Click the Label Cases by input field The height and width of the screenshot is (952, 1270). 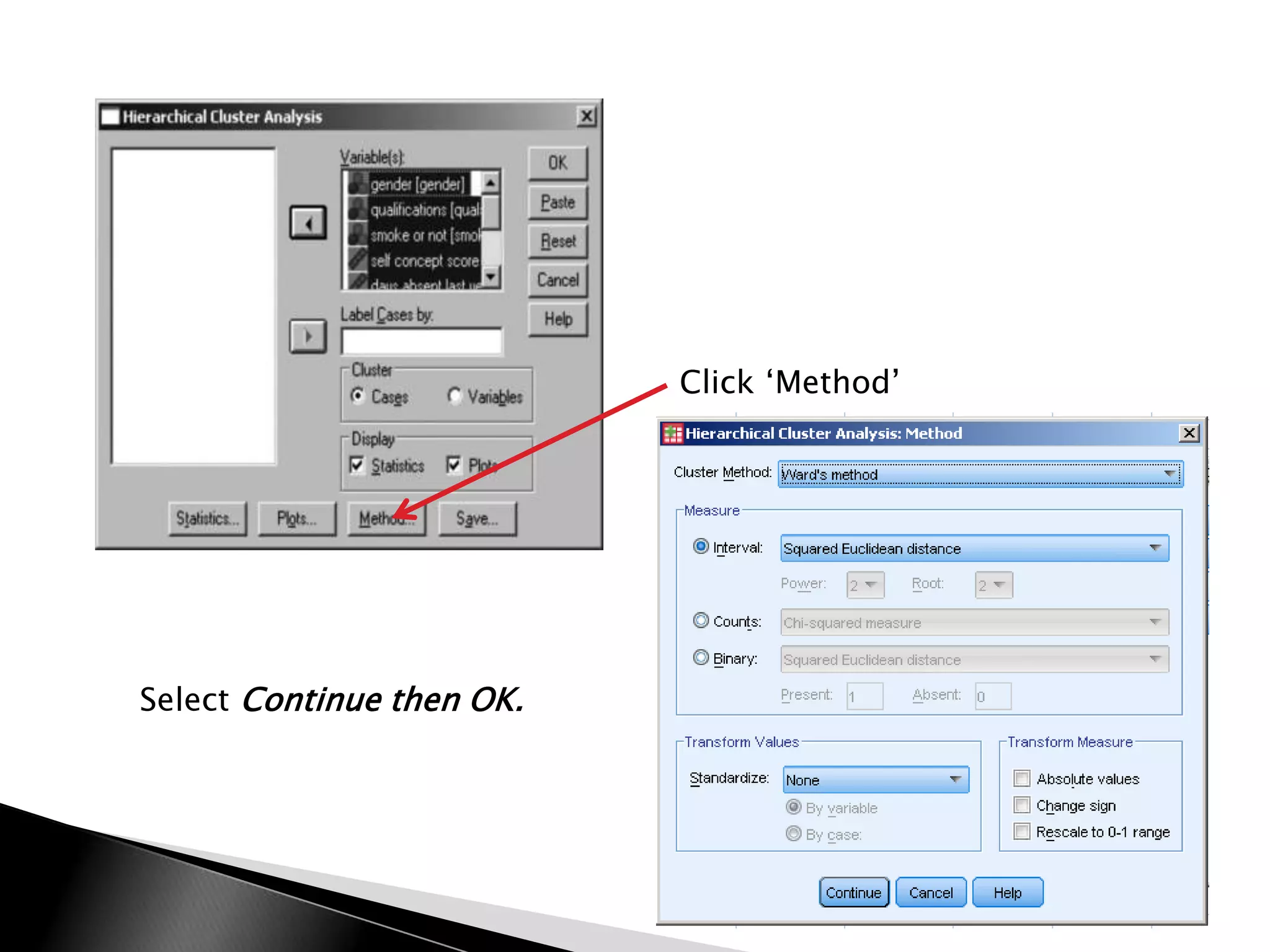click(x=422, y=342)
